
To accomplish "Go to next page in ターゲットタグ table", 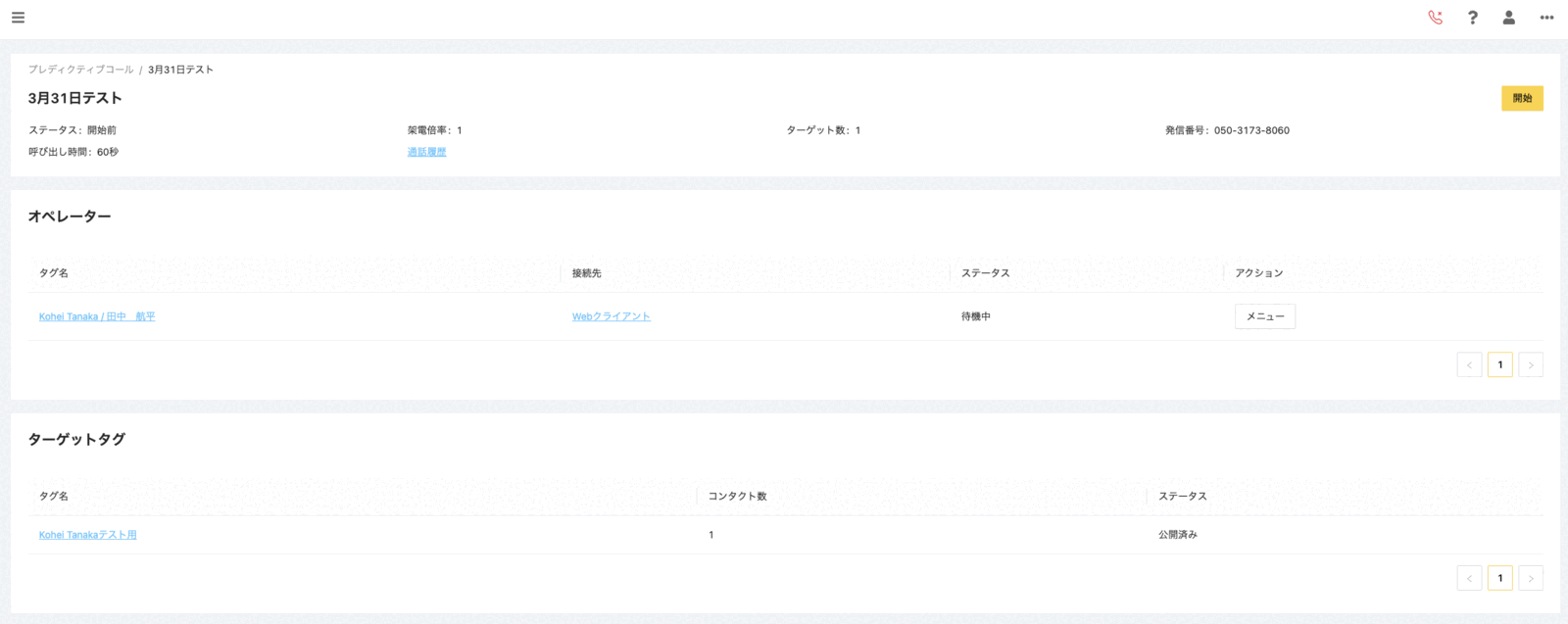I will coord(1531,578).
